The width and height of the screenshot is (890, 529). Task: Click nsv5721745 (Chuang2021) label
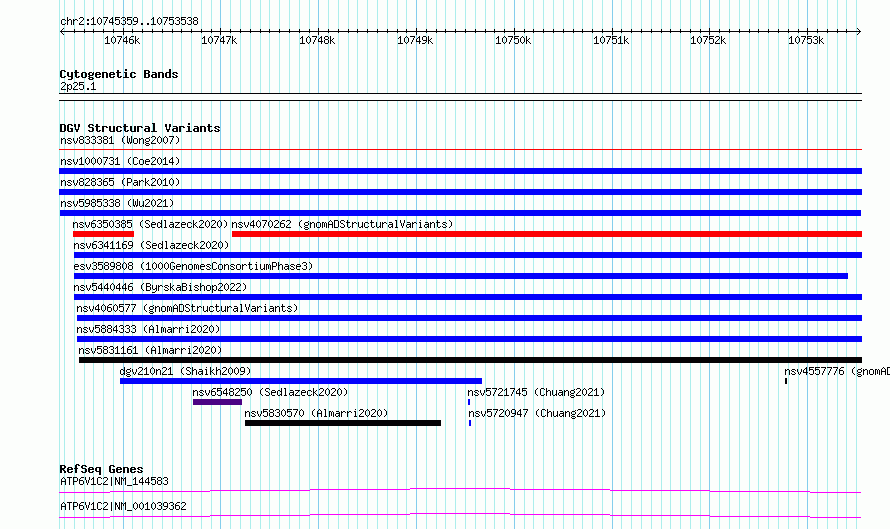536,392
